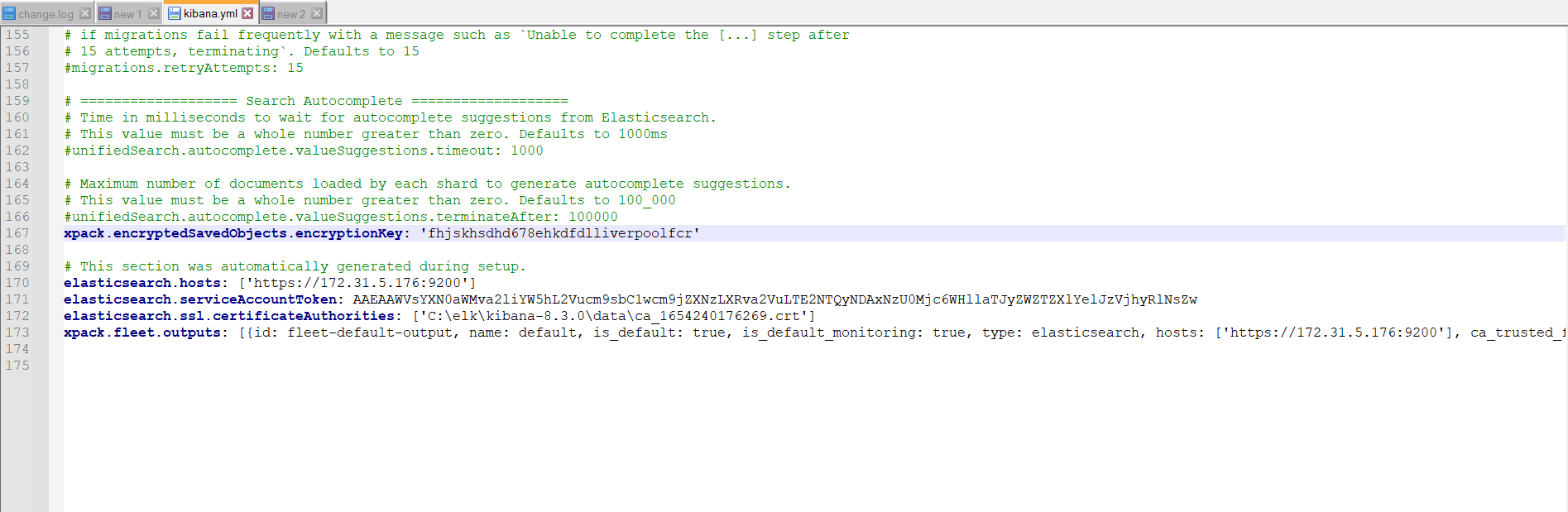Click the elasticsearch.hosts key

click(x=142, y=283)
